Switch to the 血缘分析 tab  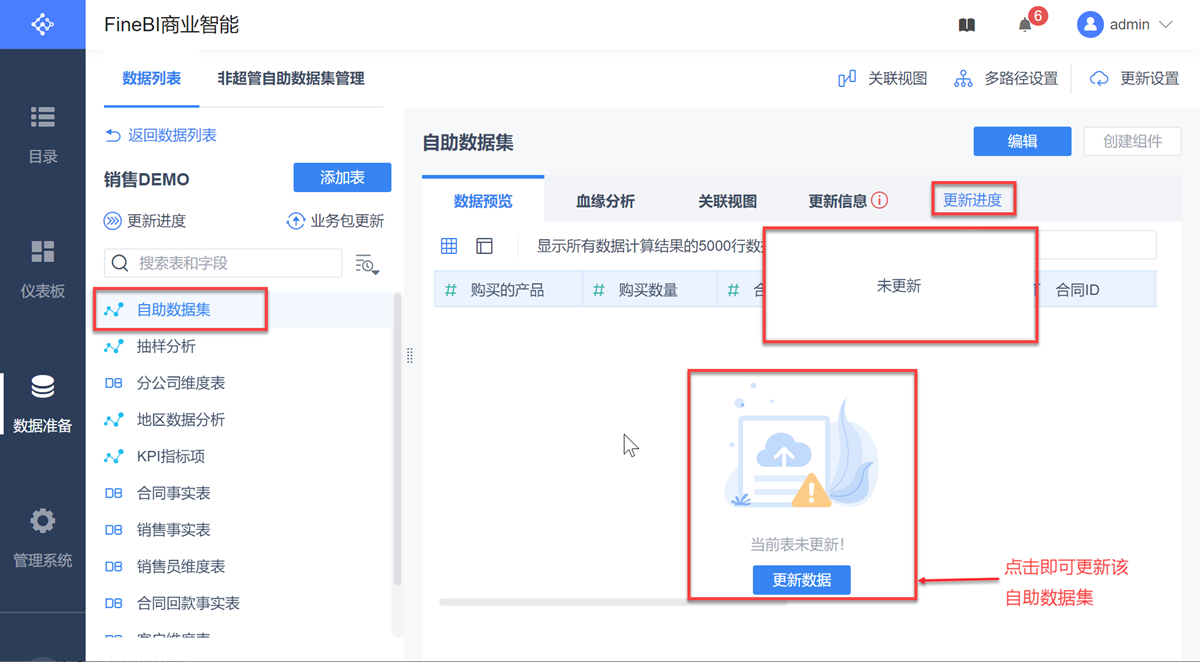coord(605,201)
